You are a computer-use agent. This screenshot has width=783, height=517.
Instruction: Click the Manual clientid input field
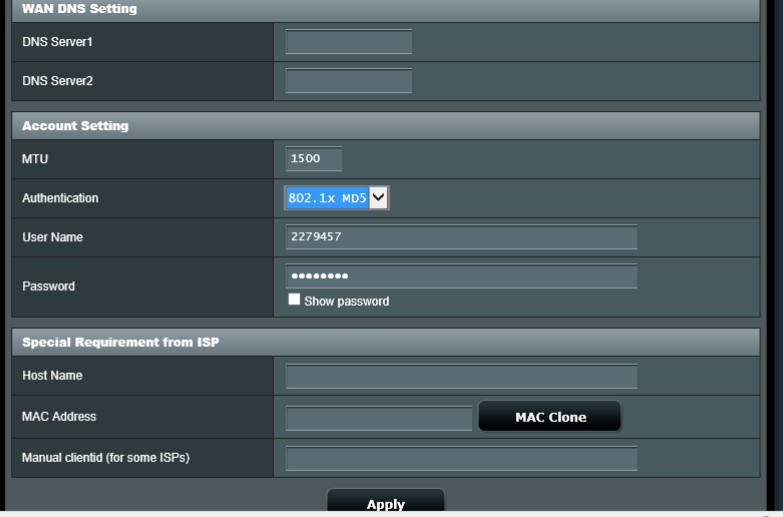pos(461,458)
